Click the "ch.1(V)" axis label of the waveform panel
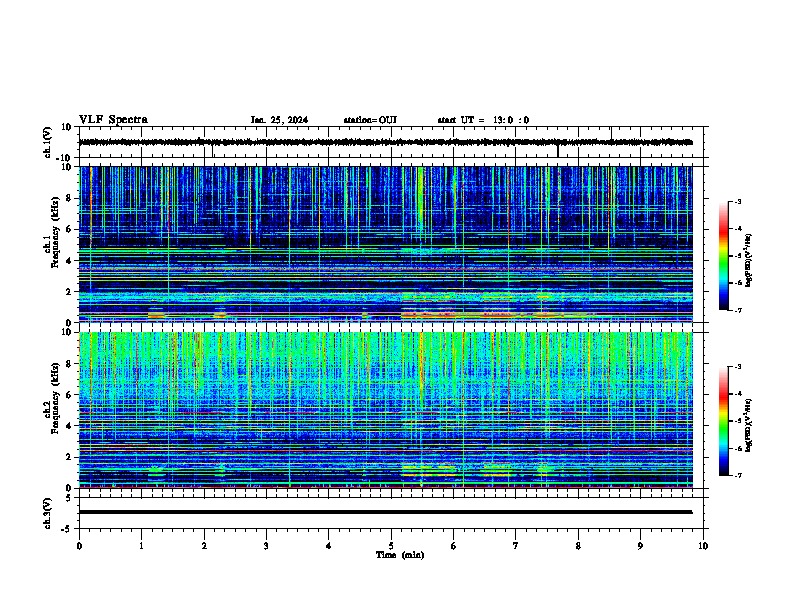The width and height of the screenshot is (792, 612). point(48,142)
